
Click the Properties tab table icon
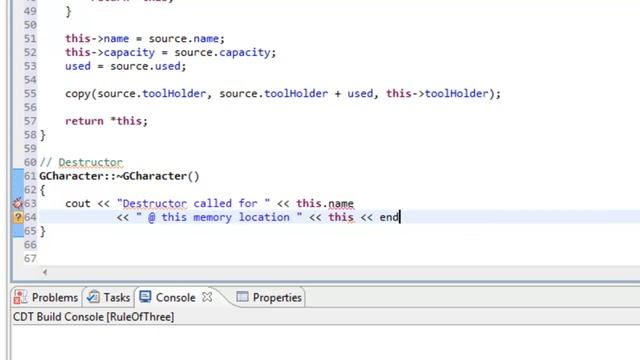pos(242,297)
